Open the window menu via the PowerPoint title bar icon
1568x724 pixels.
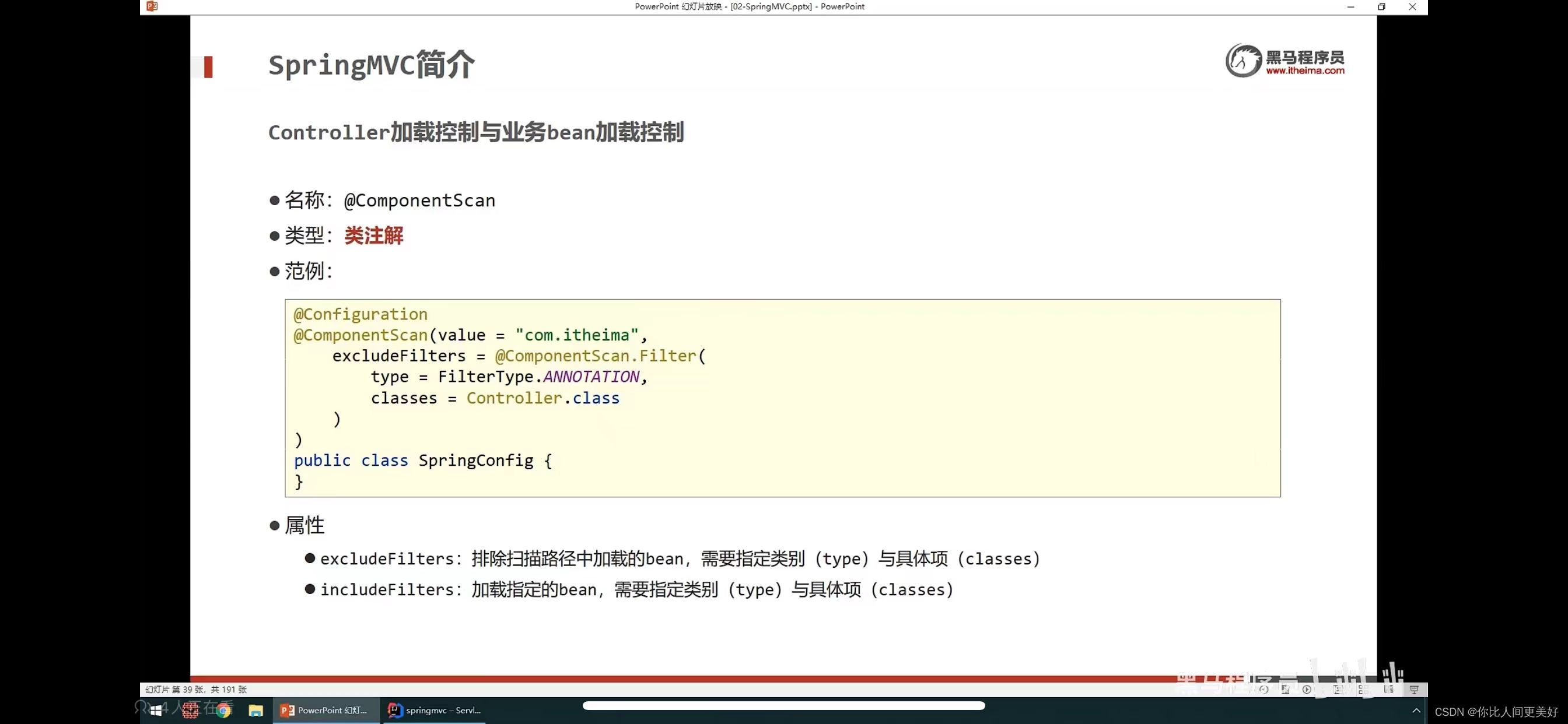[151, 6]
